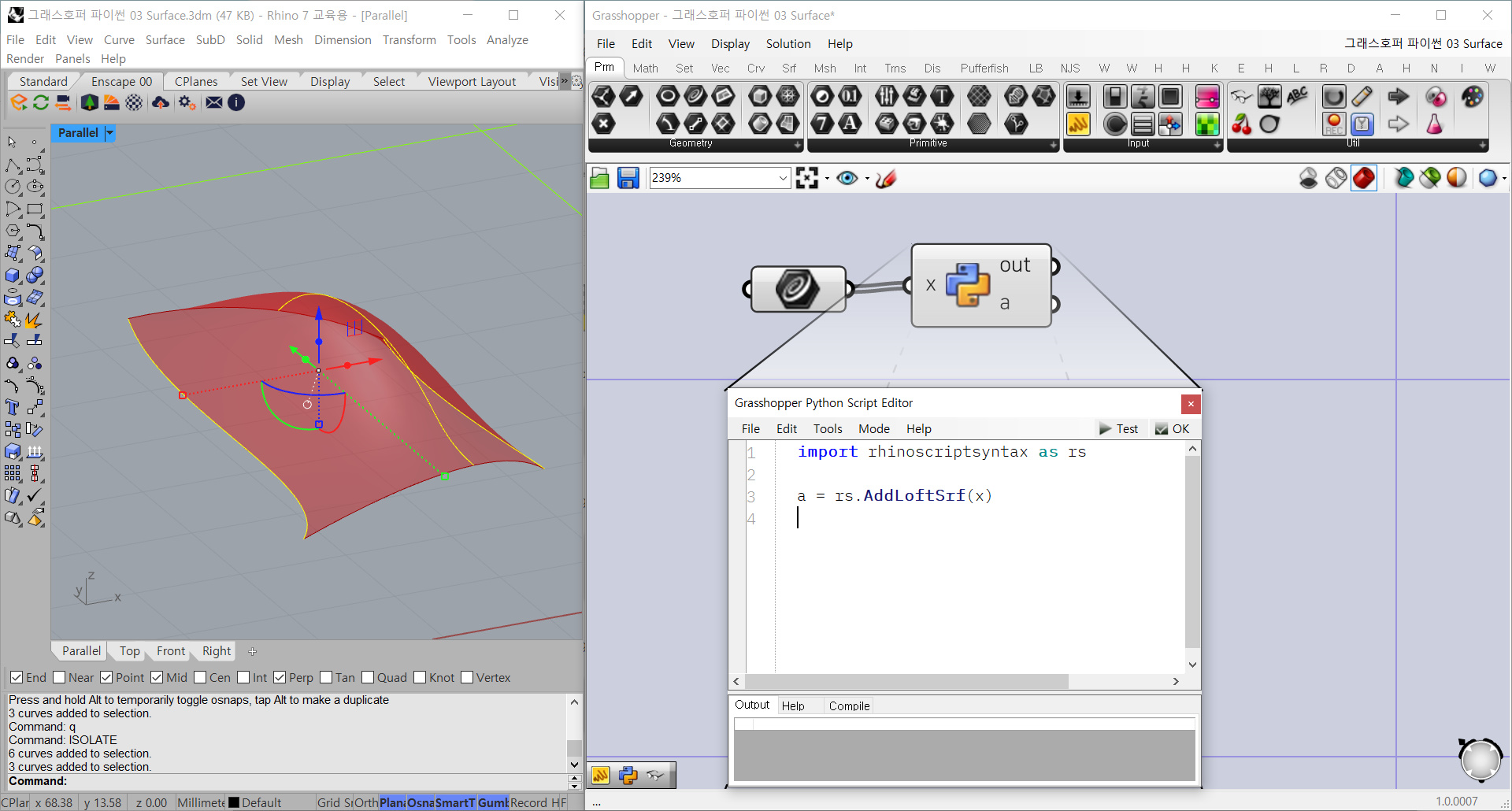Enable shaded preview red cylinder icon

pyautogui.click(x=1364, y=179)
